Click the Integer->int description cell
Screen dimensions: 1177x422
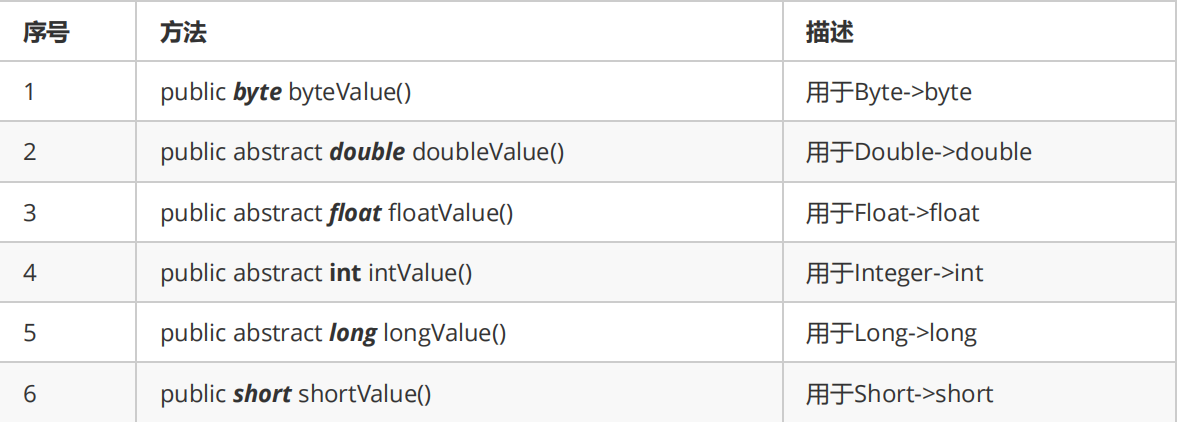point(980,273)
